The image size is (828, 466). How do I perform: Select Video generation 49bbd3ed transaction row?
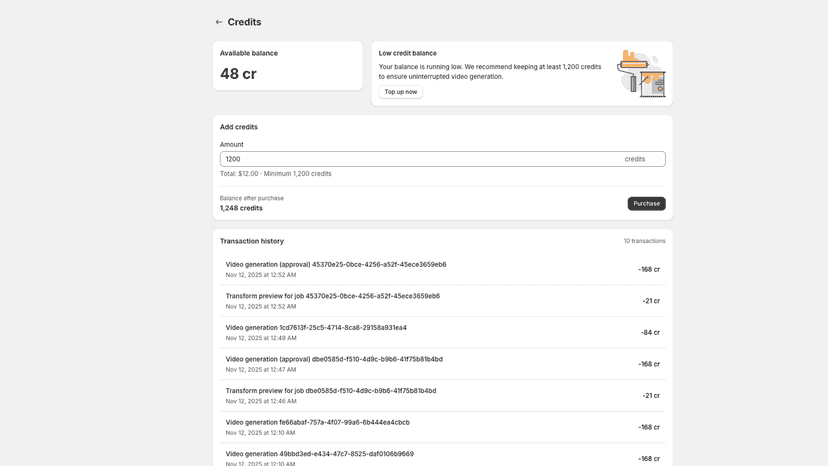pos(443,458)
